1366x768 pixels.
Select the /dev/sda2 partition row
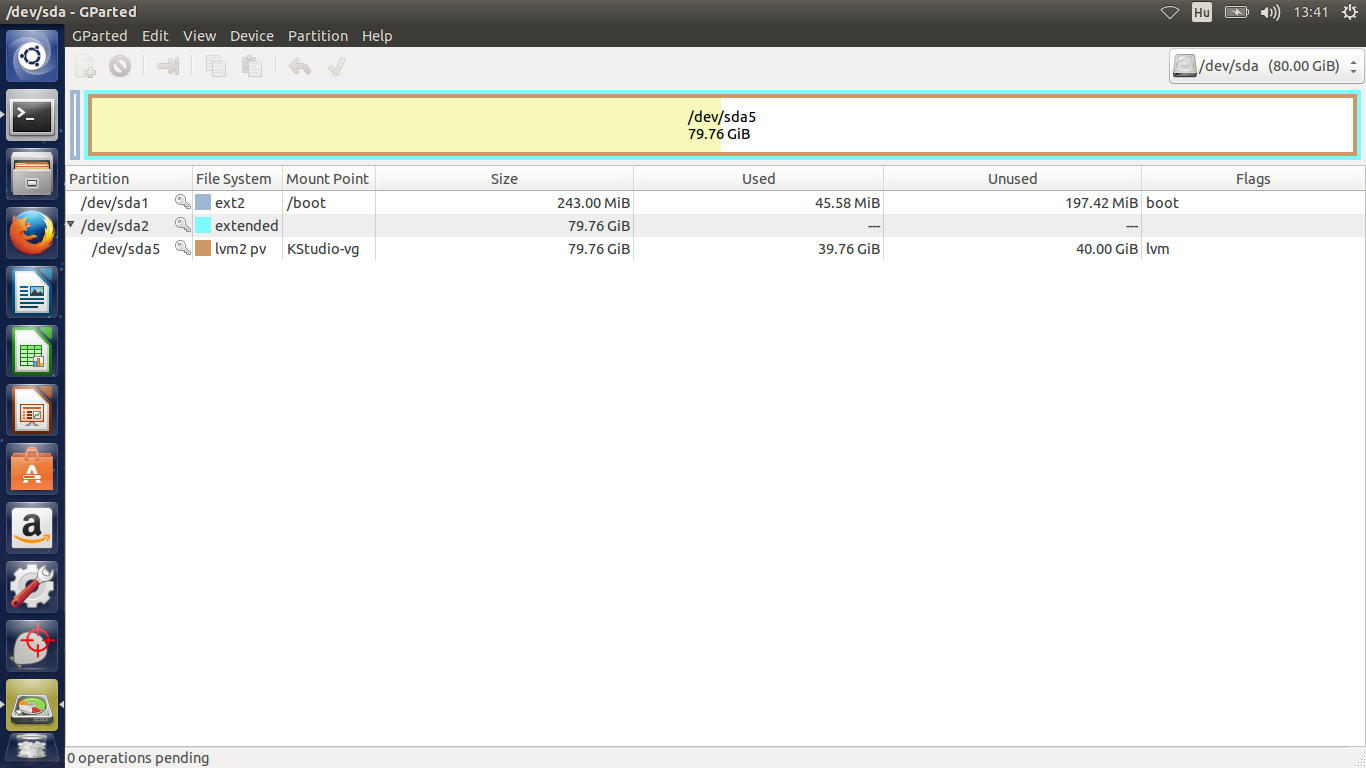click(x=715, y=225)
